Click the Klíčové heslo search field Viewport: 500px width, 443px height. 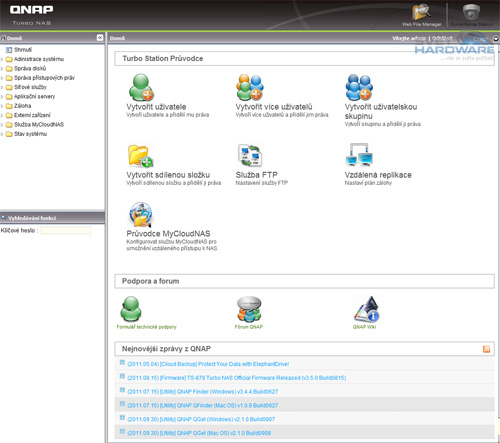[65, 230]
